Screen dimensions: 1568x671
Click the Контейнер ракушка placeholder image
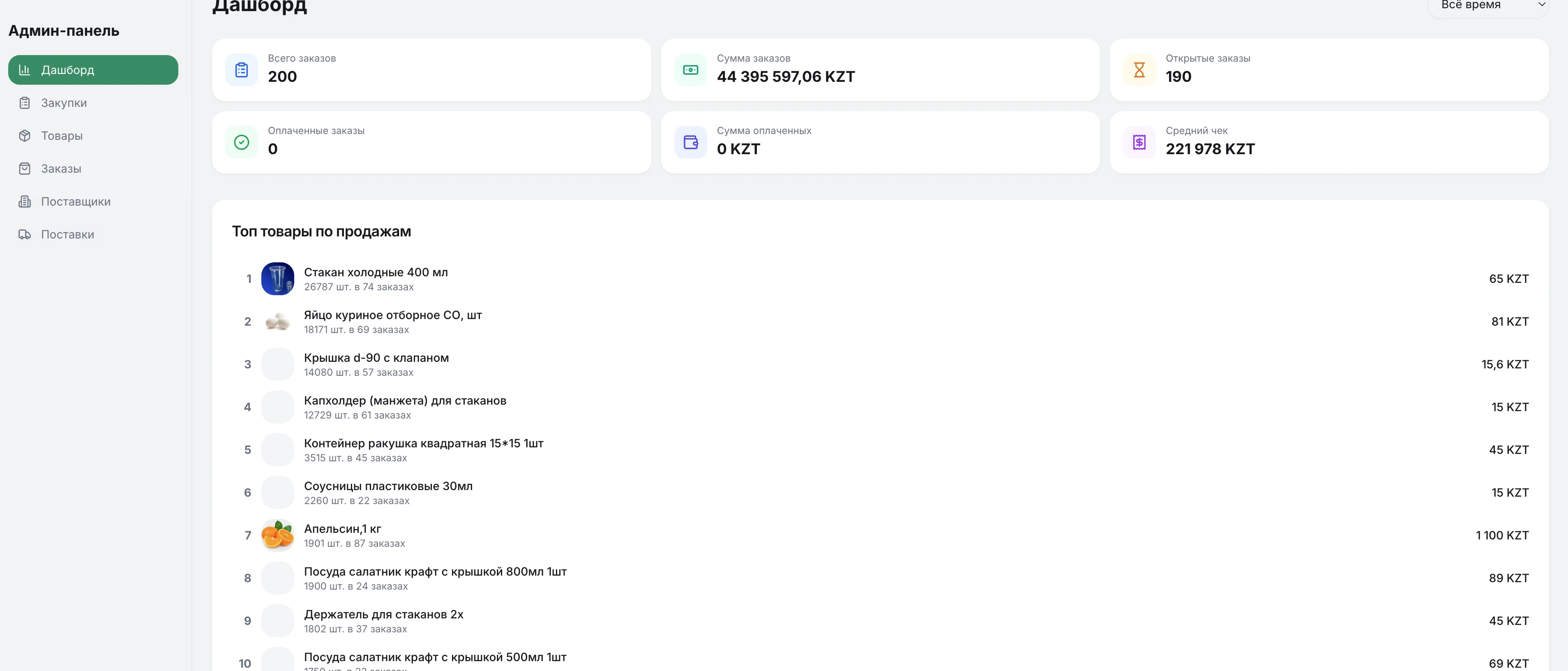[278, 450]
